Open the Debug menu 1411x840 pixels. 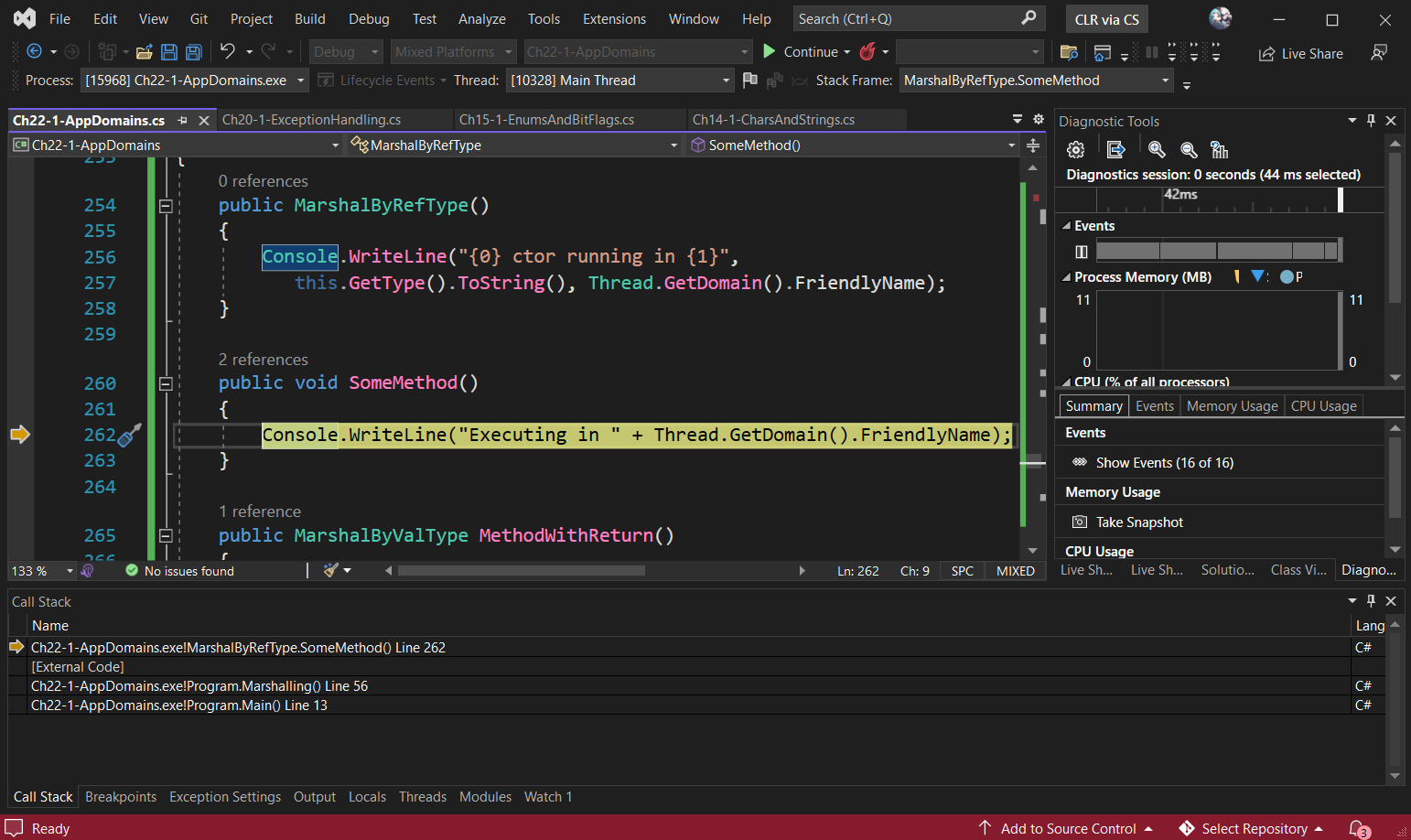click(369, 19)
